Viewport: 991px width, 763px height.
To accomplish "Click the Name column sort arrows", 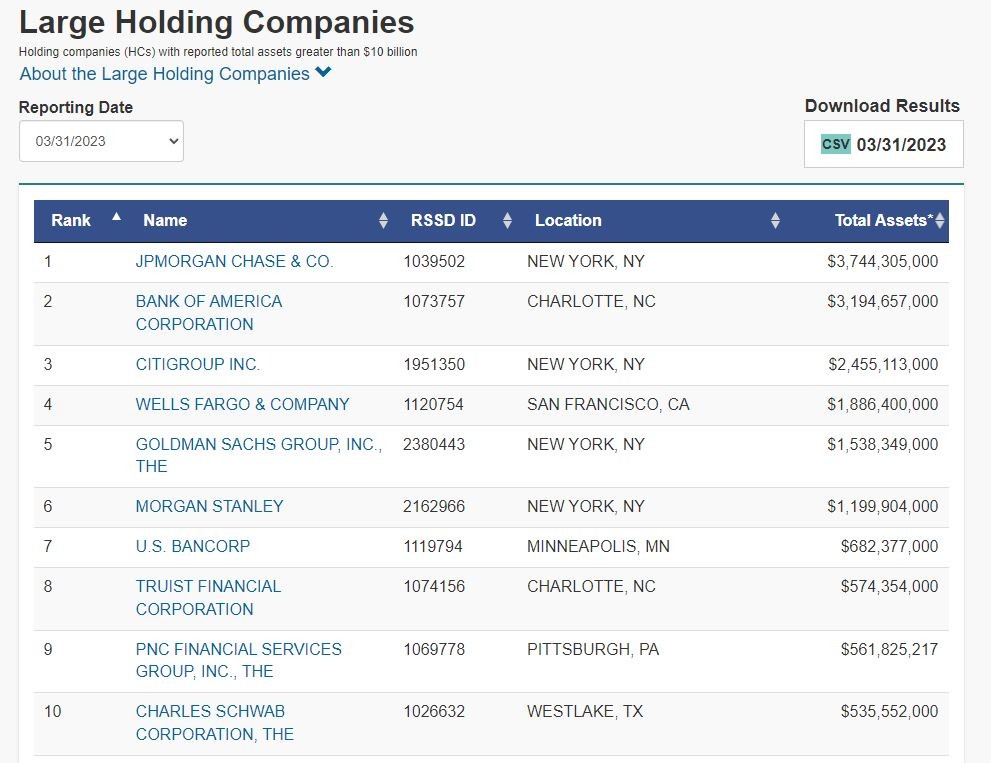I will point(383,221).
